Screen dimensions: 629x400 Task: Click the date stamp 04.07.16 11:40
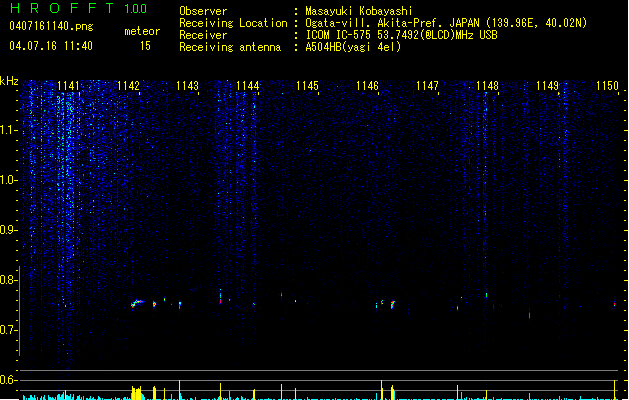click(x=51, y=46)
